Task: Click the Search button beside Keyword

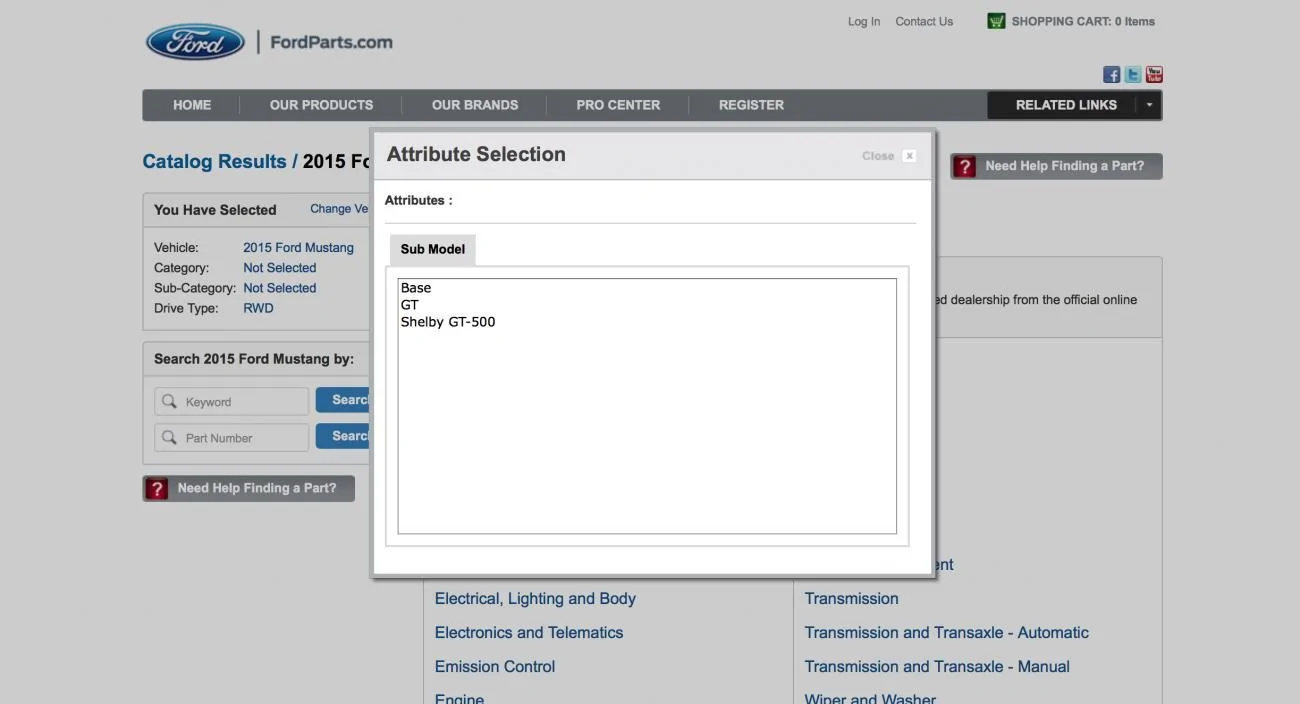Action: coord(343,400)
